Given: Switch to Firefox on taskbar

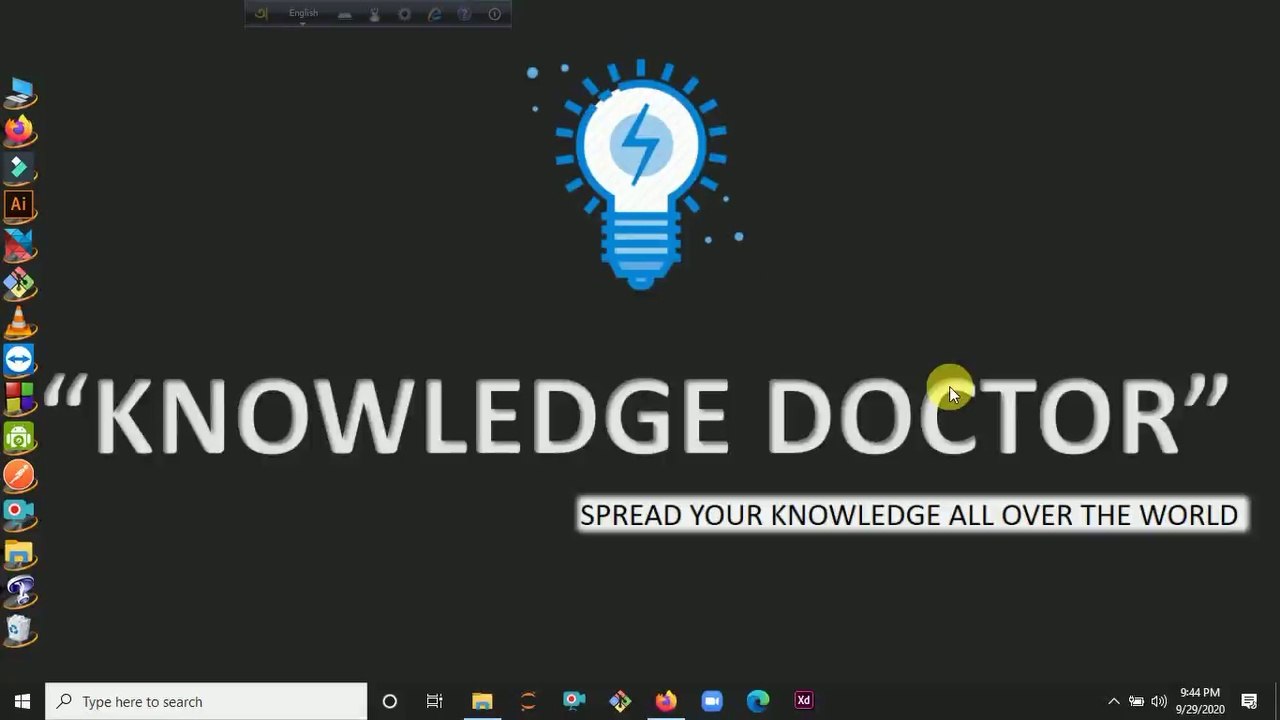Looking at the screenshot, I should coord(666,701).
